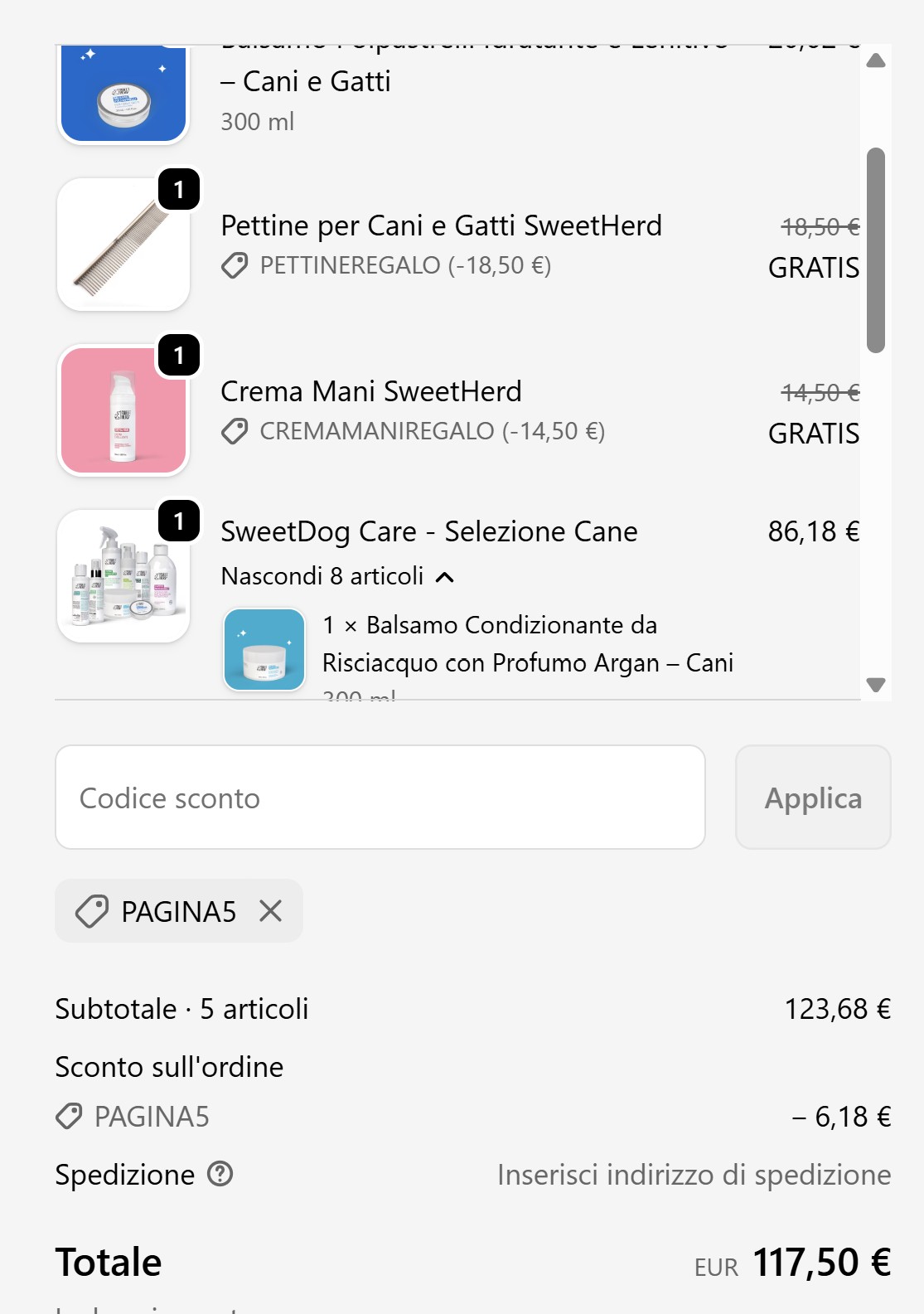This screenshot has height=1314, width=924.
Task: Click tag icon under Sconto sull'ordine
Action: point(69,1116)
